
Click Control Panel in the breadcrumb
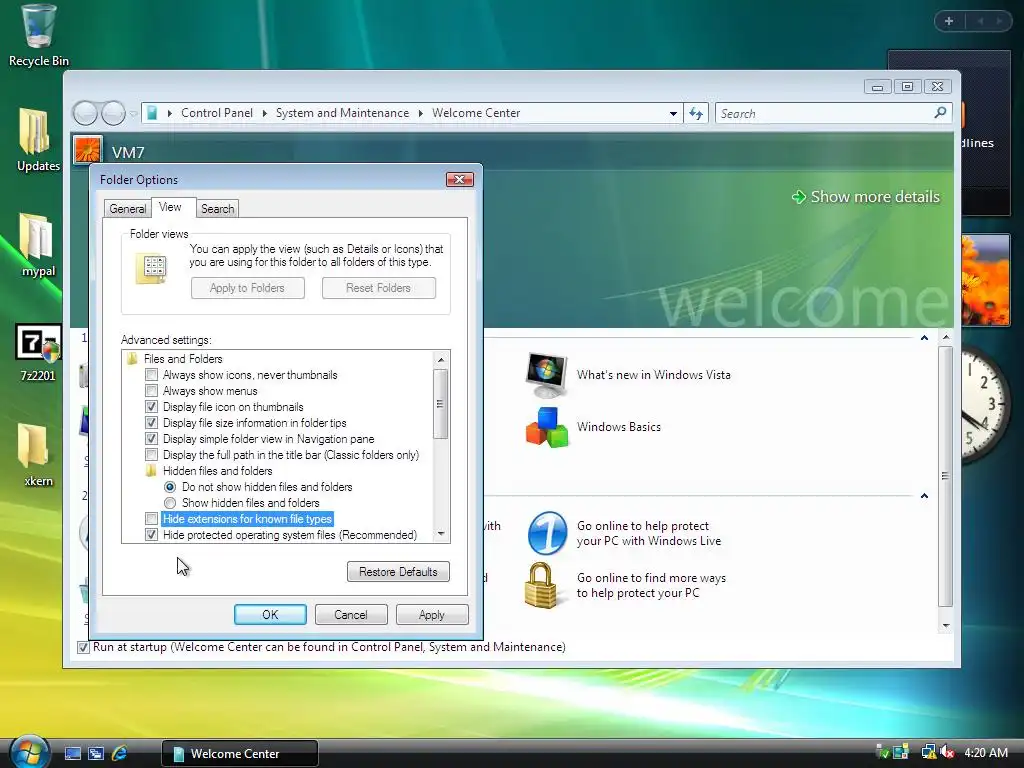[x=217, y=113]
